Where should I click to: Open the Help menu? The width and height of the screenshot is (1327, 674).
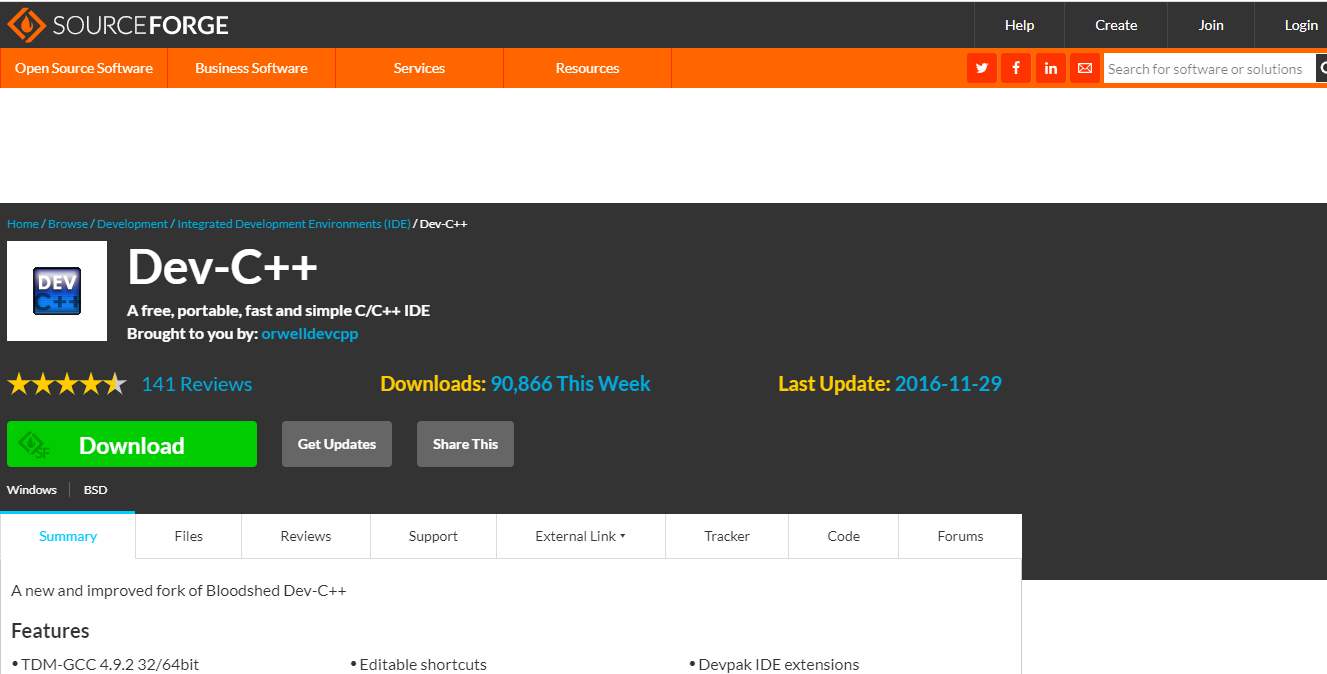click(x=1019, y=25)
